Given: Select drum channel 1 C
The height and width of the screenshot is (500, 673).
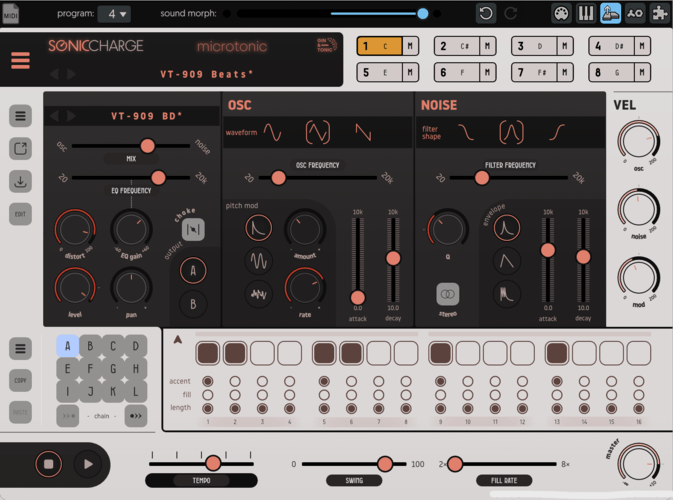Looking at the screenshot, I should click(379, 46).
